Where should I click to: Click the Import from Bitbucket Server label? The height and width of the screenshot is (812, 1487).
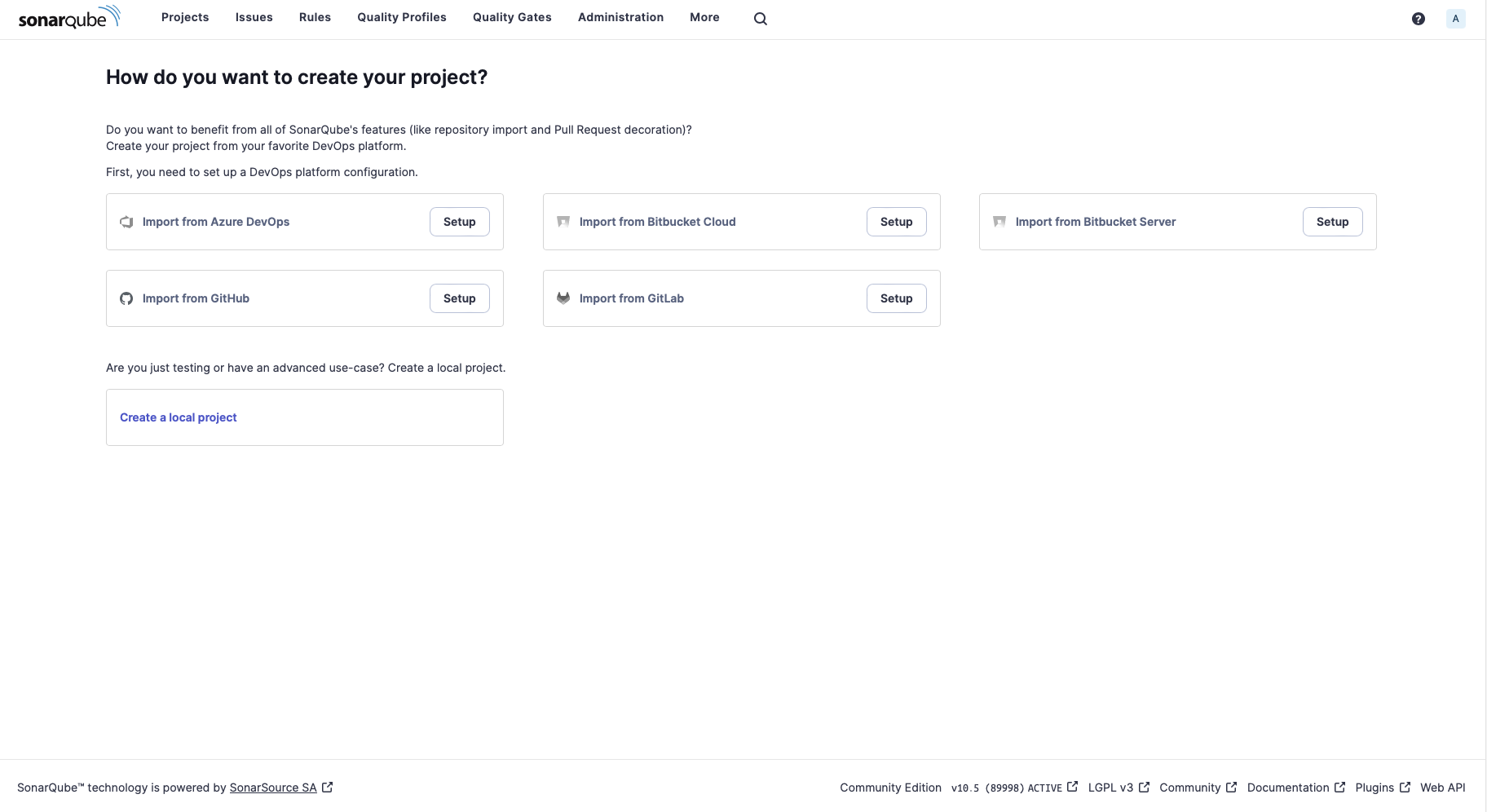(1096, 222)
